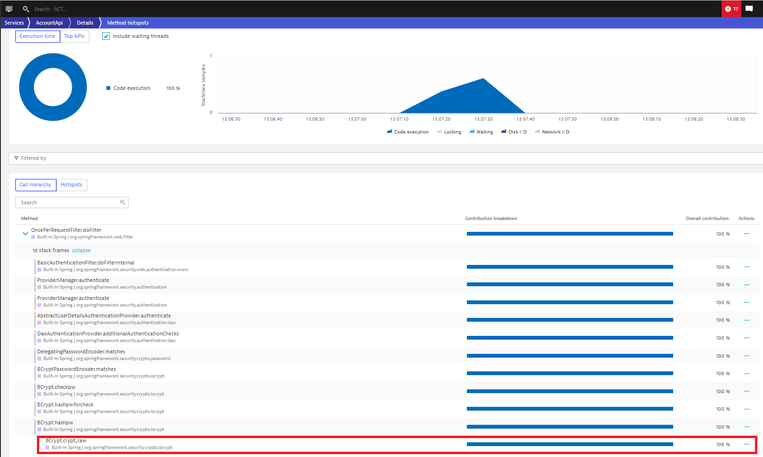Open the main navigation menu icon
763x457 pixels.
[8, 8]
